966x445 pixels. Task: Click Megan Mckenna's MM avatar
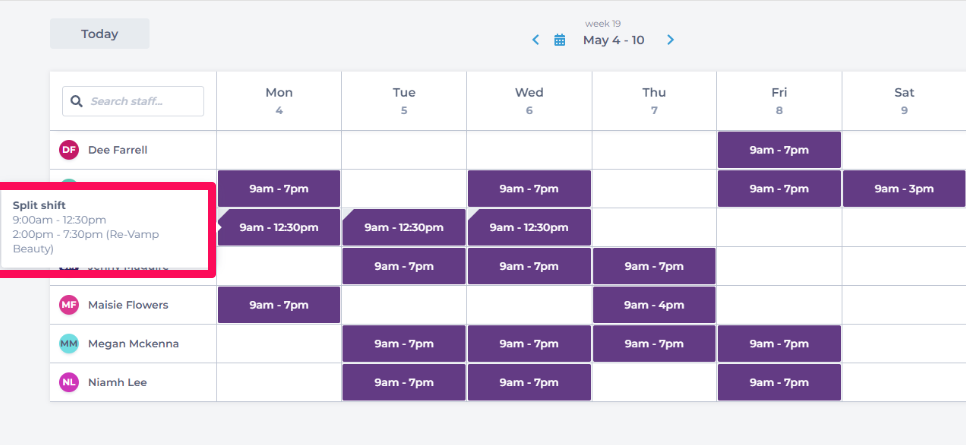[x=69, y=344]
